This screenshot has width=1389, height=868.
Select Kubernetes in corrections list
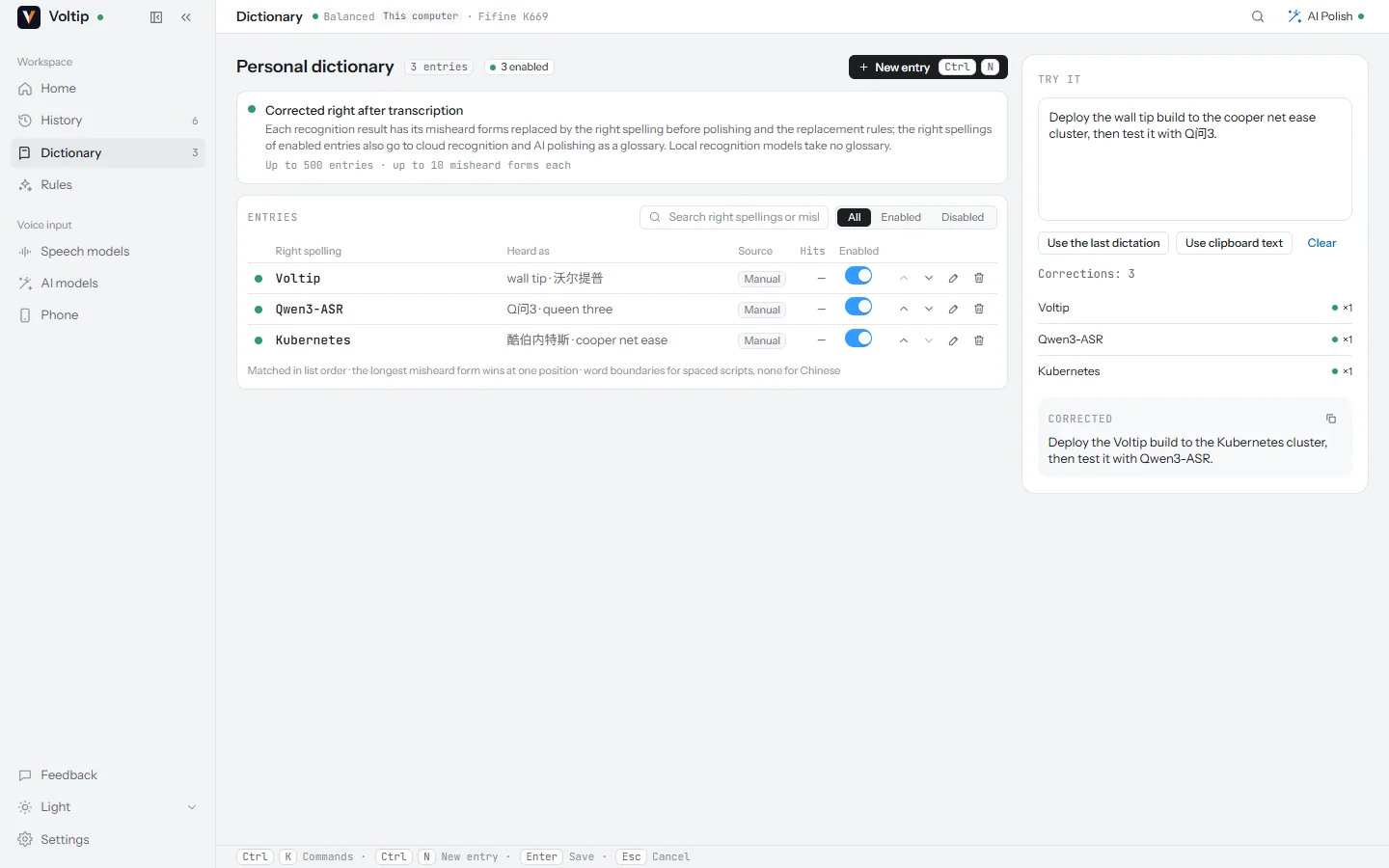tap(1195, 371)
